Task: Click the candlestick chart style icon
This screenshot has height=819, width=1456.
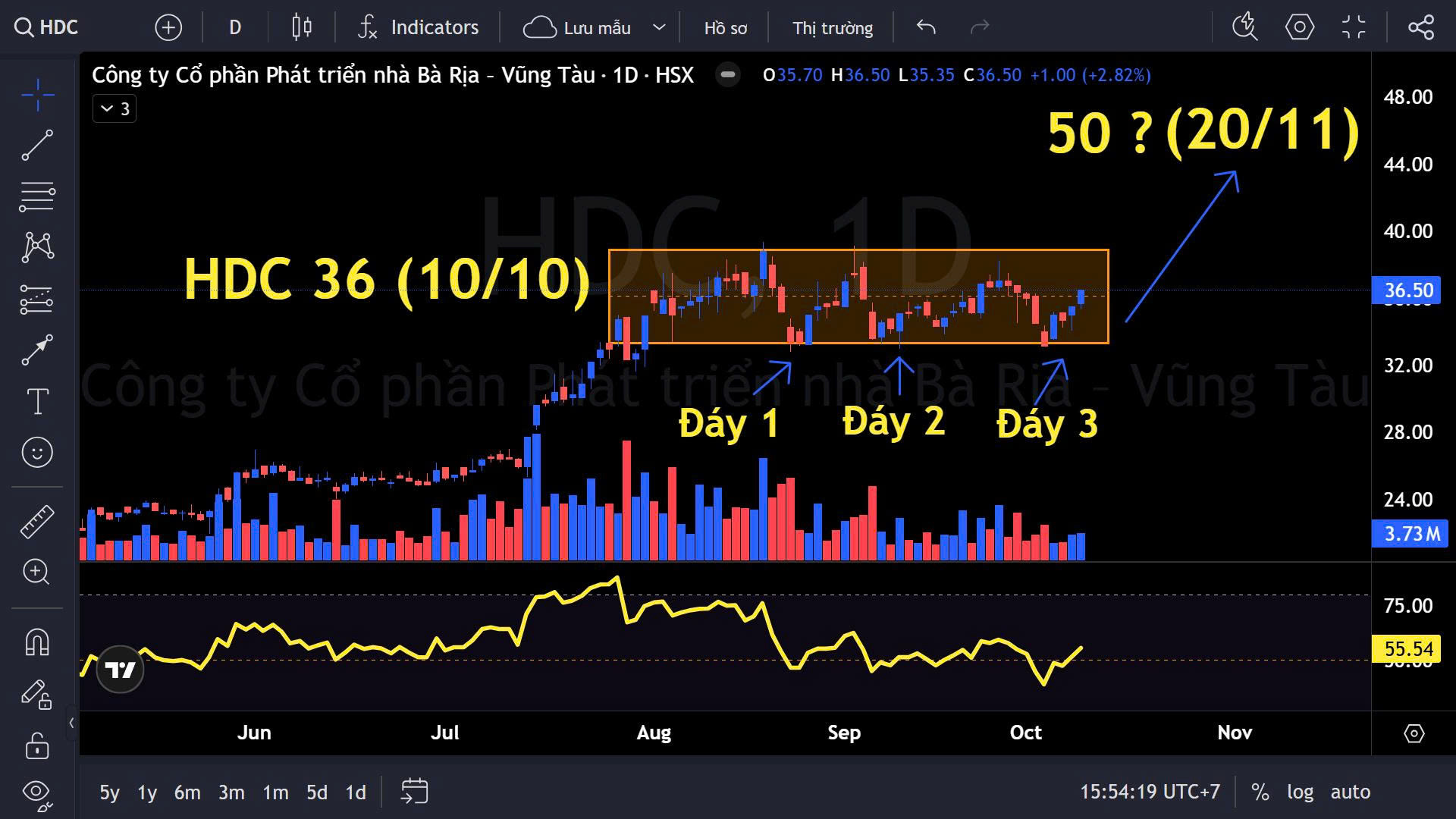Action: click(x=302, y=28)
